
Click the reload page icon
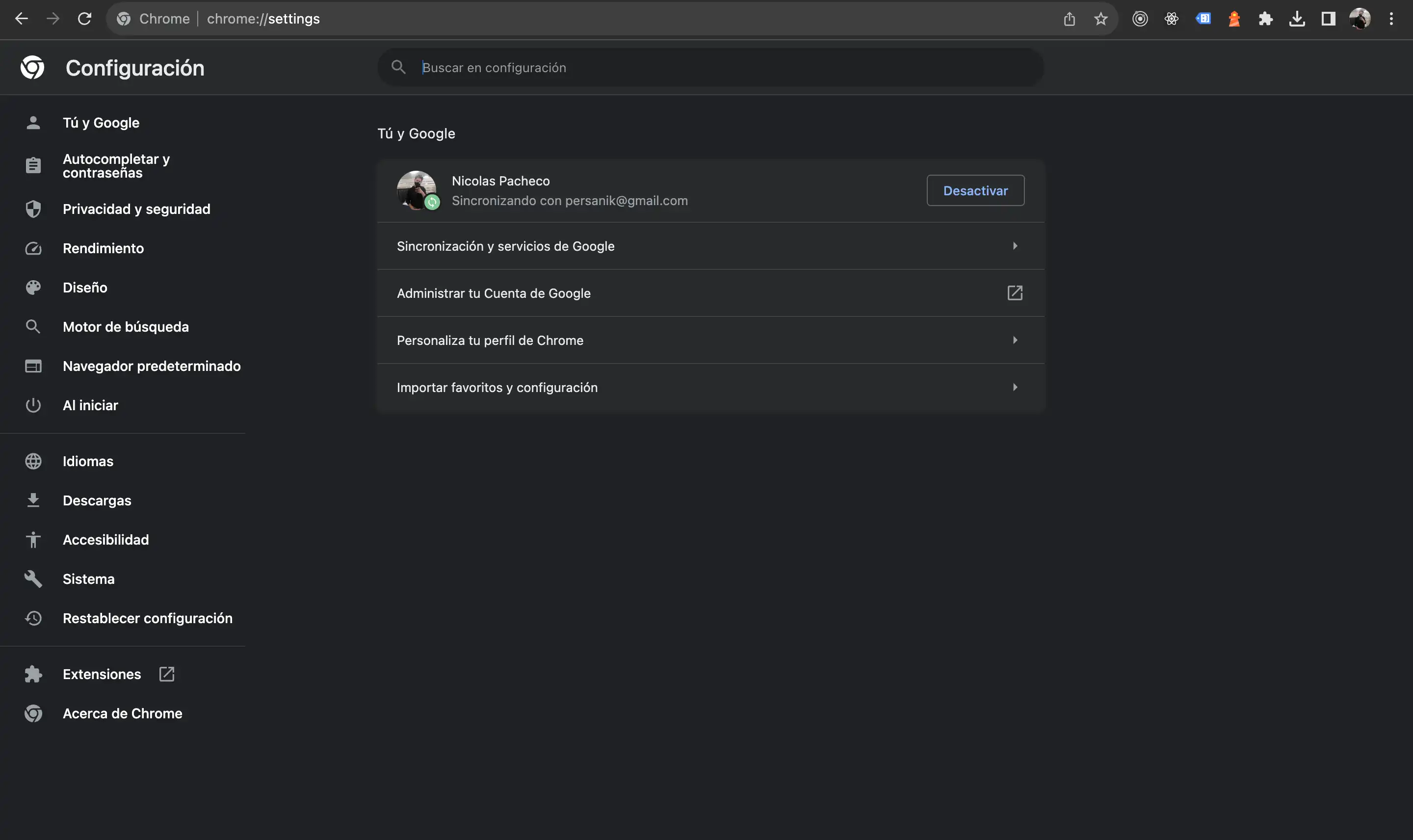[84, 19]
